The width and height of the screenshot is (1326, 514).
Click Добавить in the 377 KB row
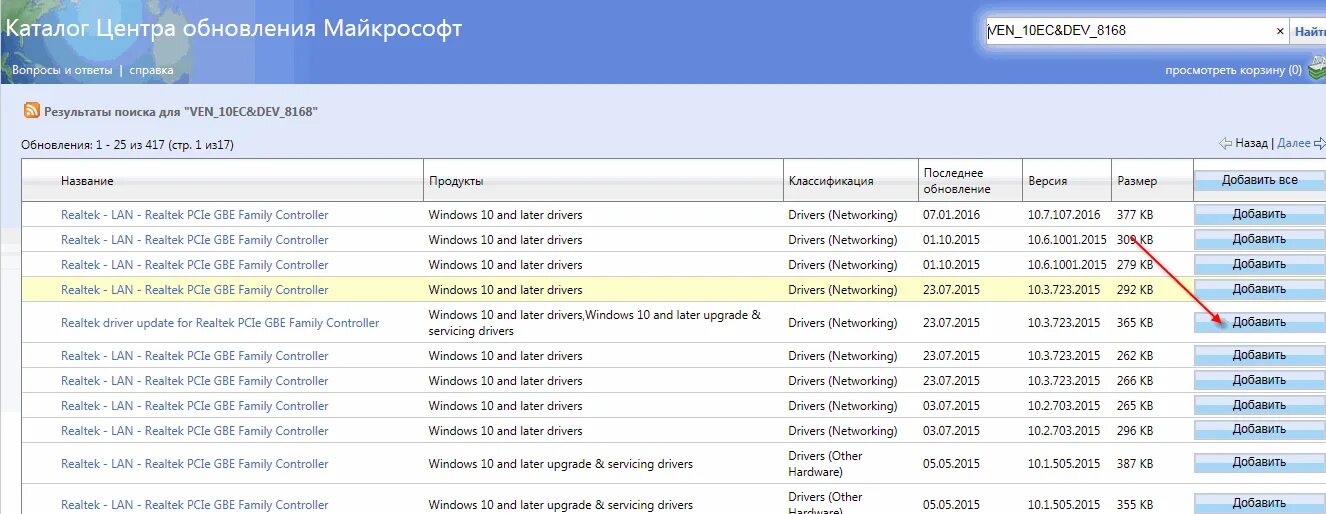coord(1259,214)
